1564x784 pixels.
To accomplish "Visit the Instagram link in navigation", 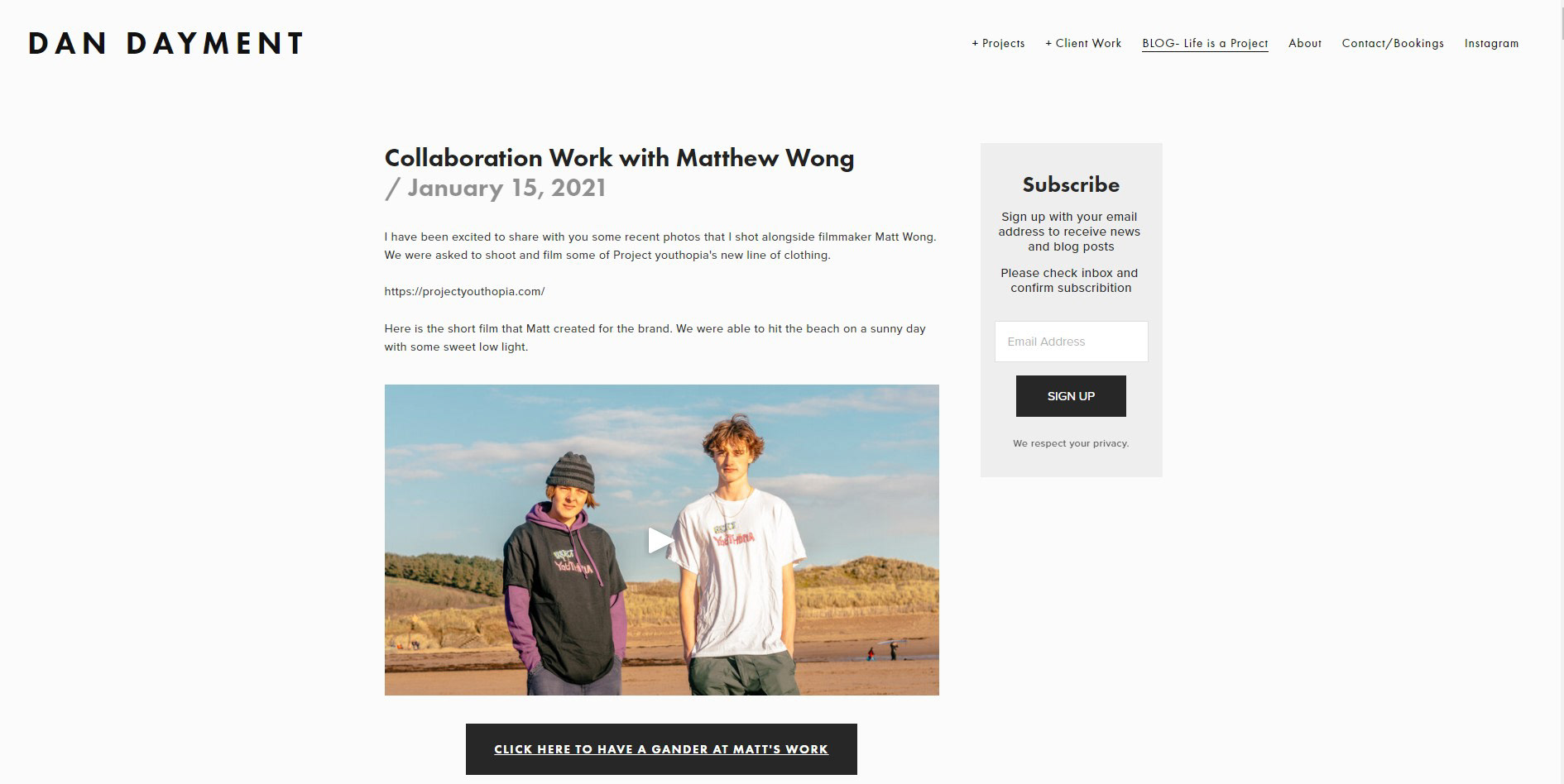I will tap(1491, 43).
